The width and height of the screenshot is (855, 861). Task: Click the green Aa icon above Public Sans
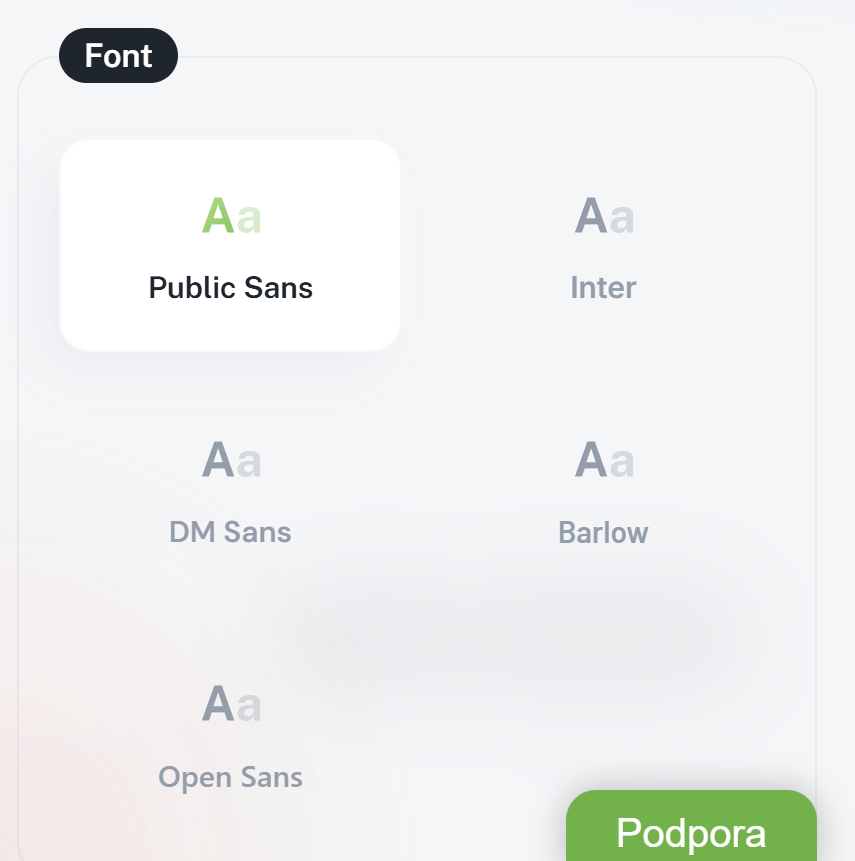231,216
